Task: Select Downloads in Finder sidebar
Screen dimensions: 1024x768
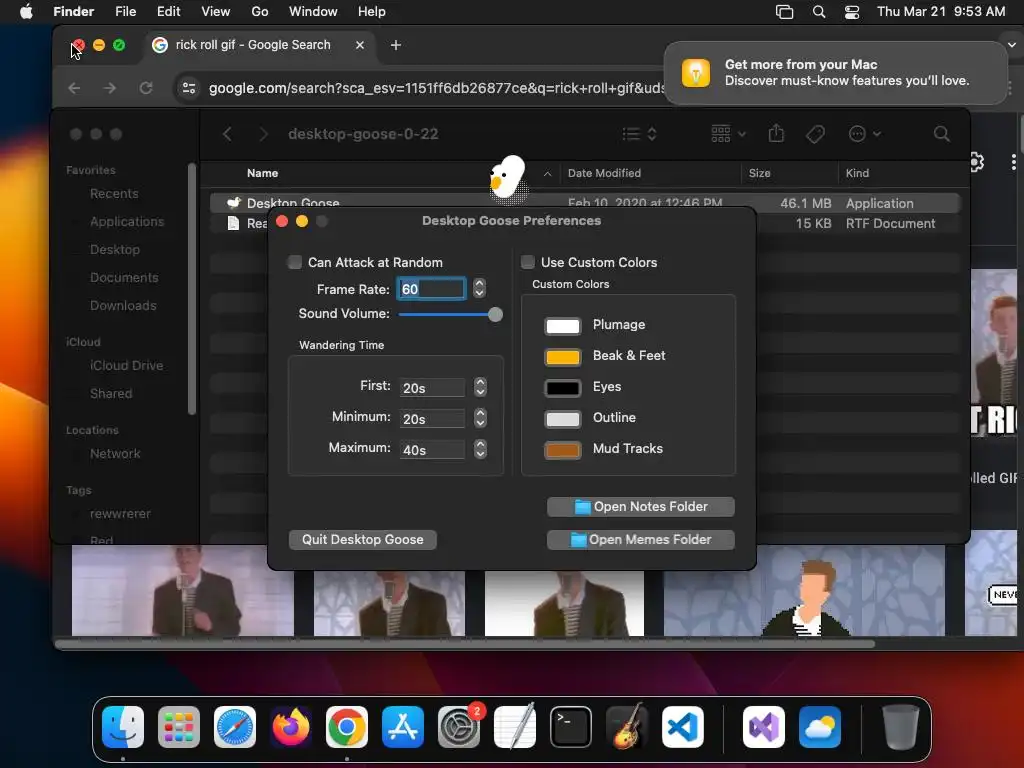Action: pyautogui.click(x=123, y=306)
